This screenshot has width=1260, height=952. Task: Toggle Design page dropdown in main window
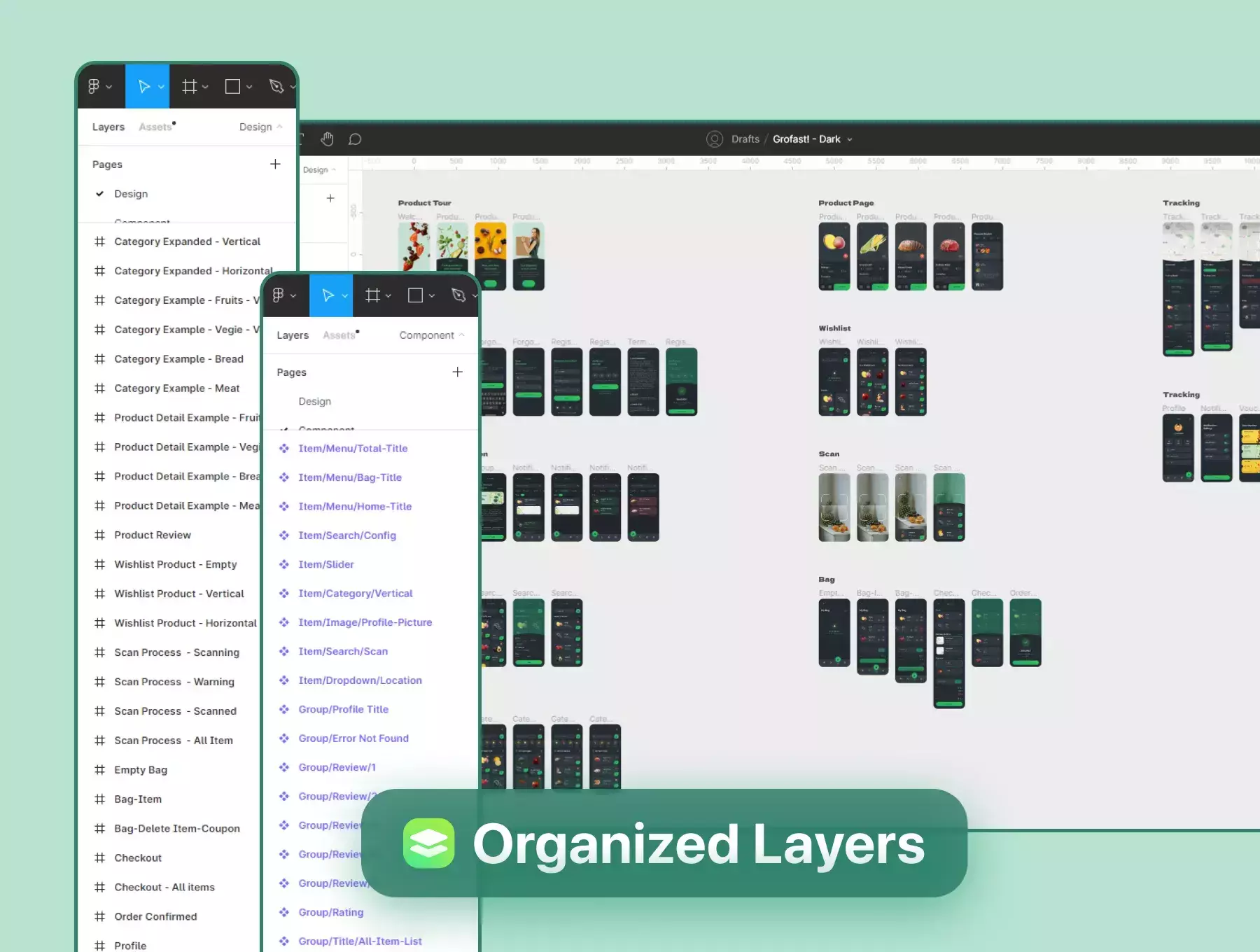point(319,169)
